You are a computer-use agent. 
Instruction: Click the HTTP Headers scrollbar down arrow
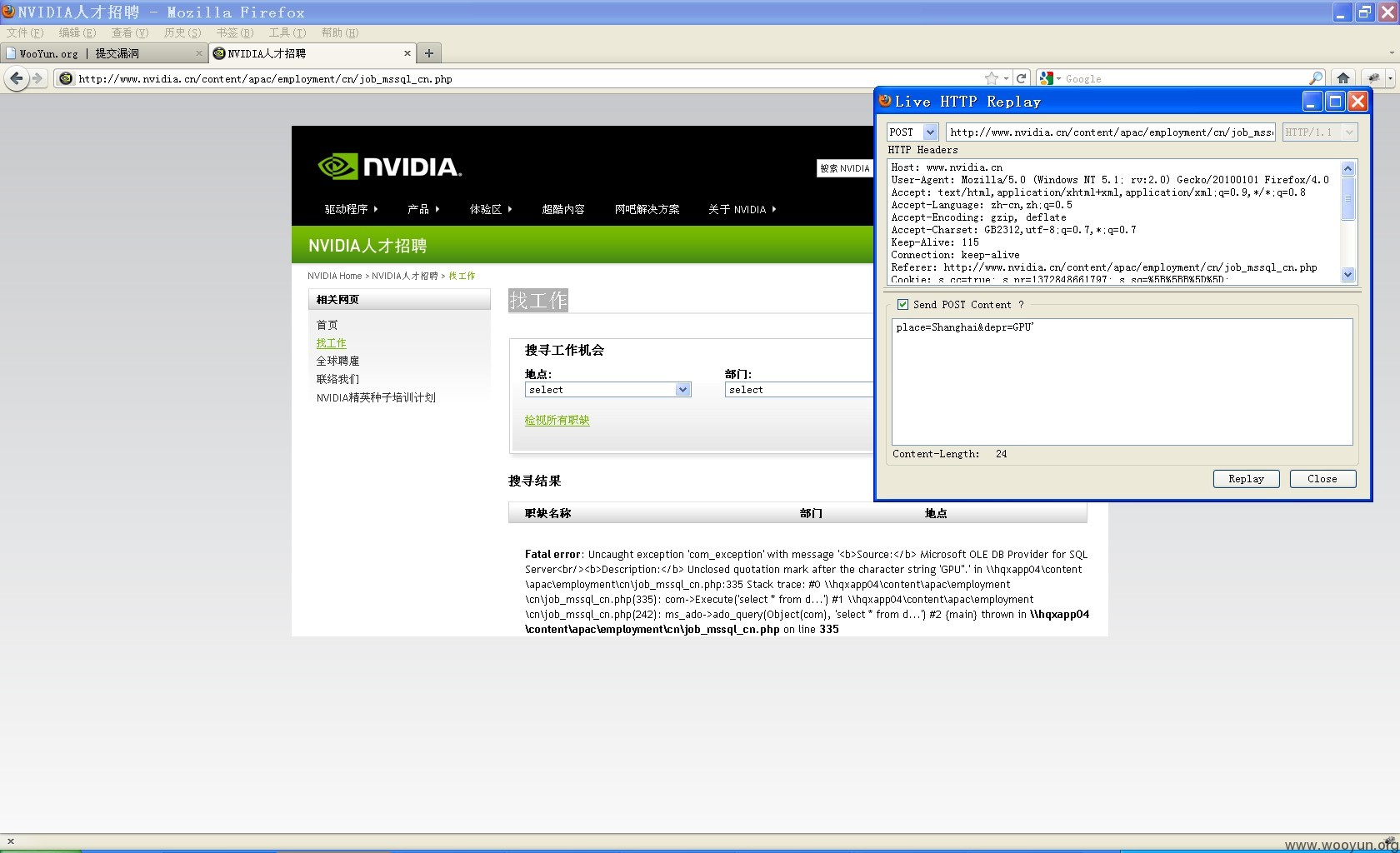pos(1348,275)
